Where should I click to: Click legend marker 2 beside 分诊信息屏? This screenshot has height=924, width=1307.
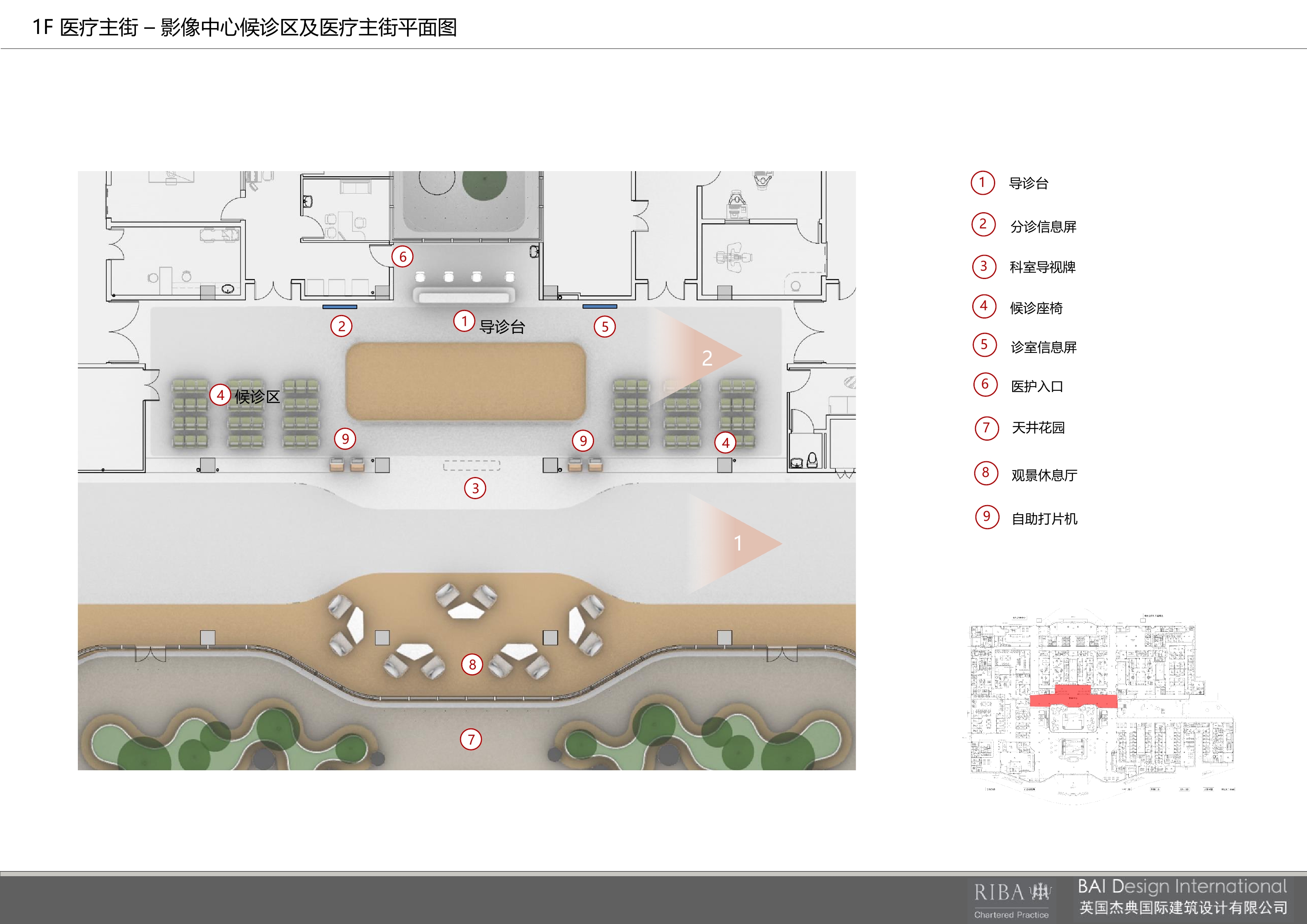[983, 224]
